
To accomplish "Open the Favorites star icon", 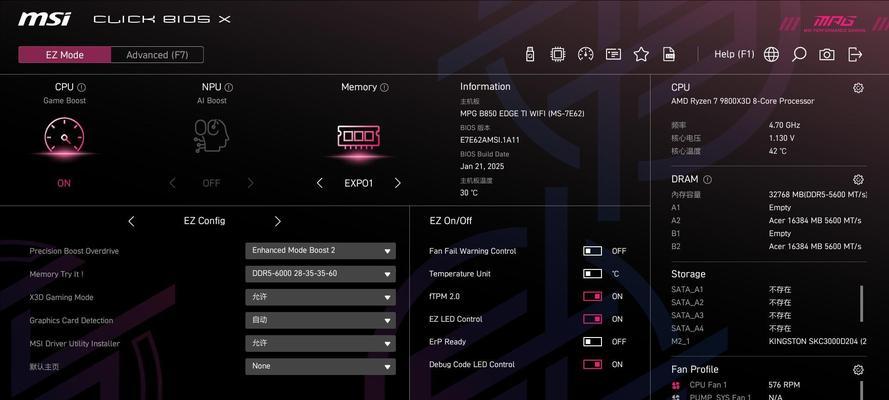I will point(641,54).
